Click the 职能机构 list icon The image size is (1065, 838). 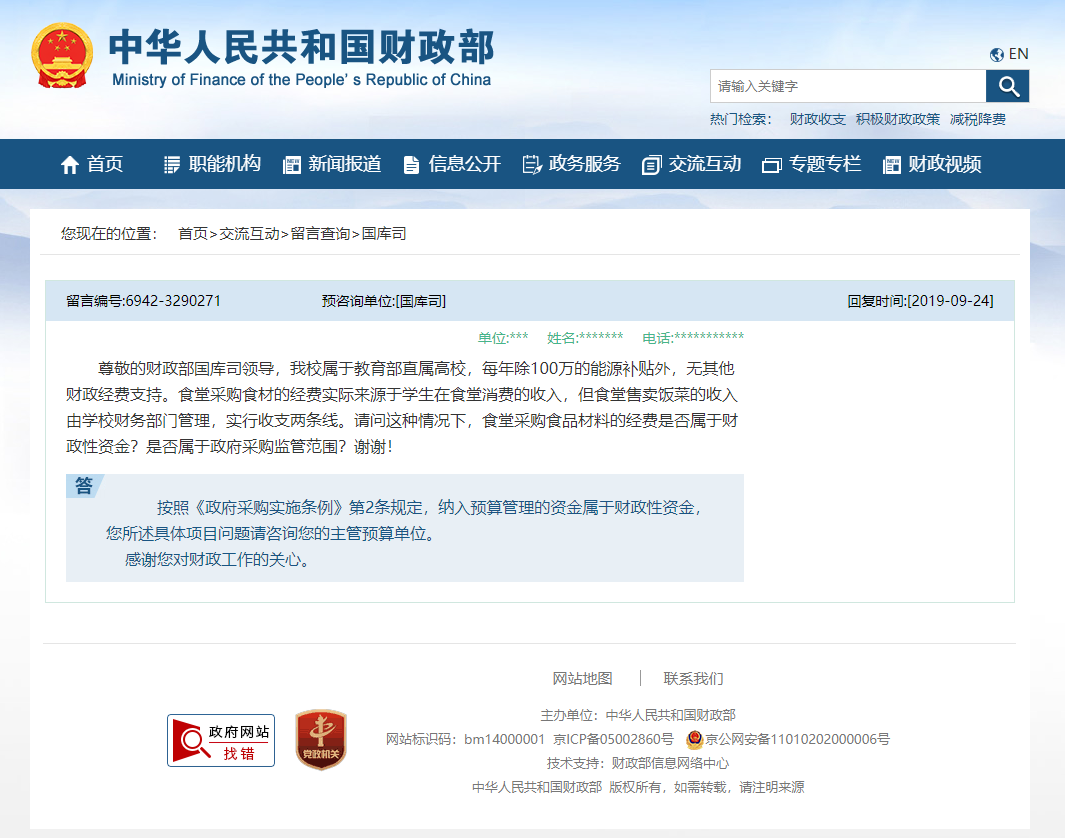click(x=172, y=164)
